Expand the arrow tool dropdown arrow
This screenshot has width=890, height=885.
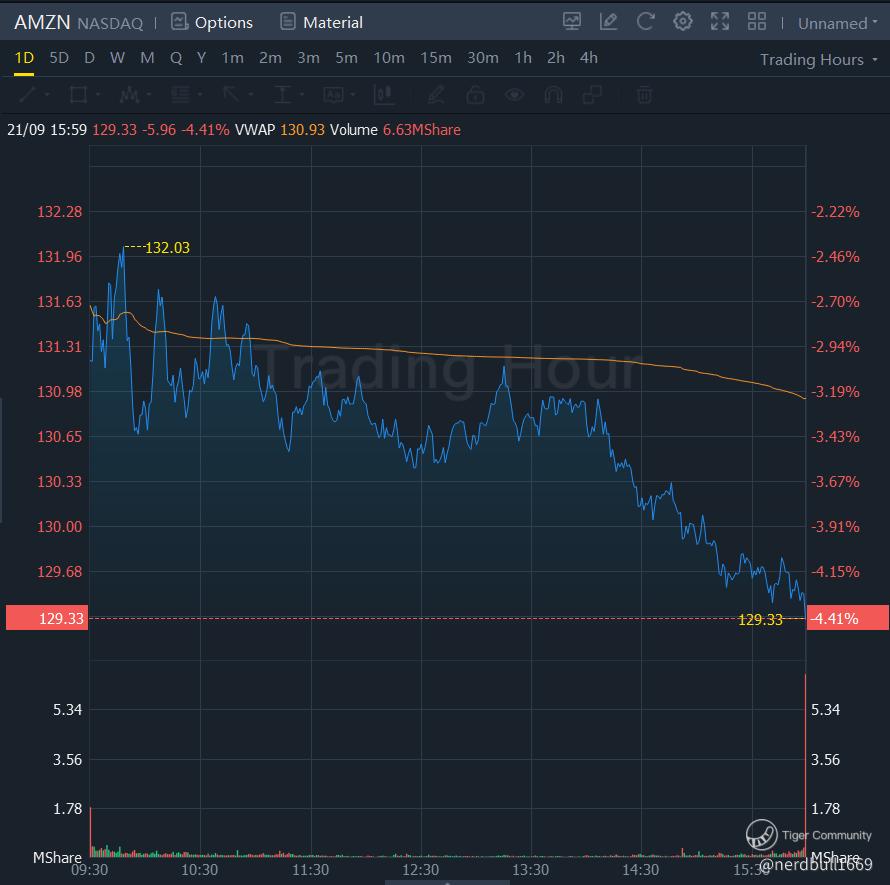[250, 94]
